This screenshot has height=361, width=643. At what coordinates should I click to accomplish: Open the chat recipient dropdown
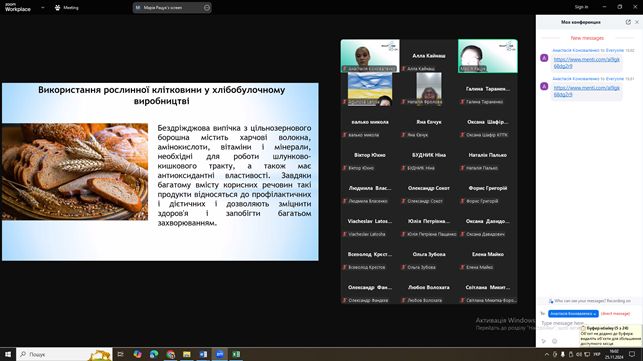click(573, 313)
